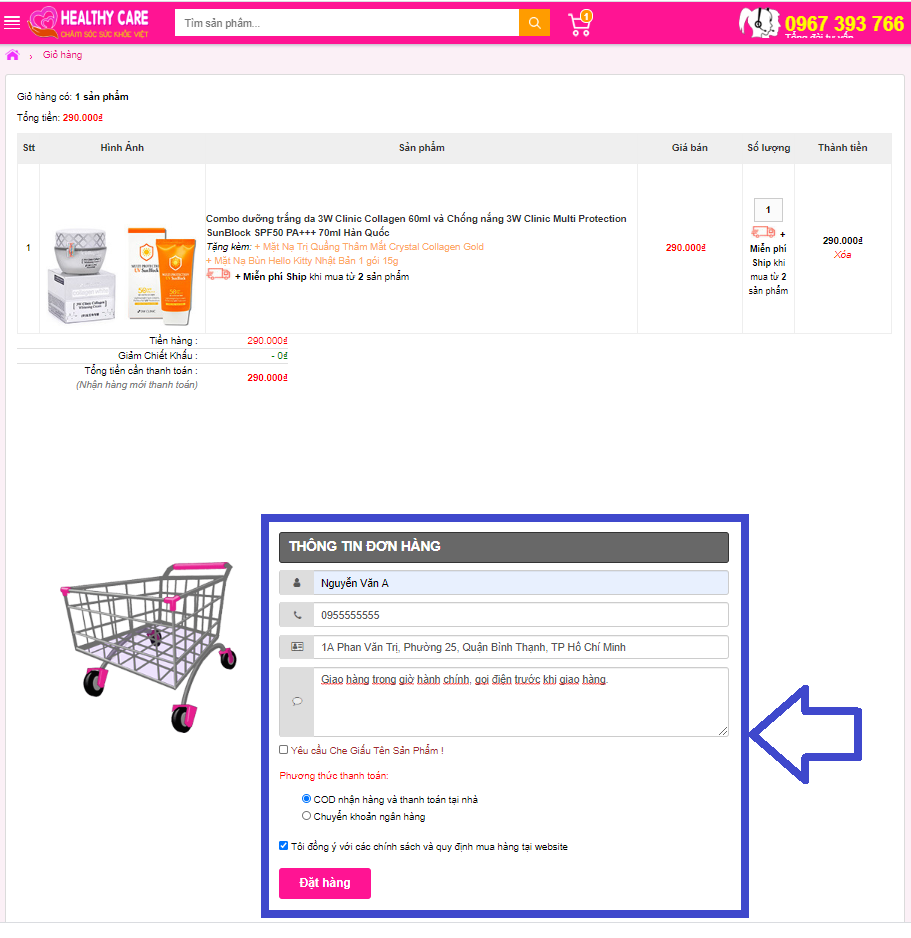Click the Đặt hàng button
Viewport: 911px width, 938px height.
point(325,883)
